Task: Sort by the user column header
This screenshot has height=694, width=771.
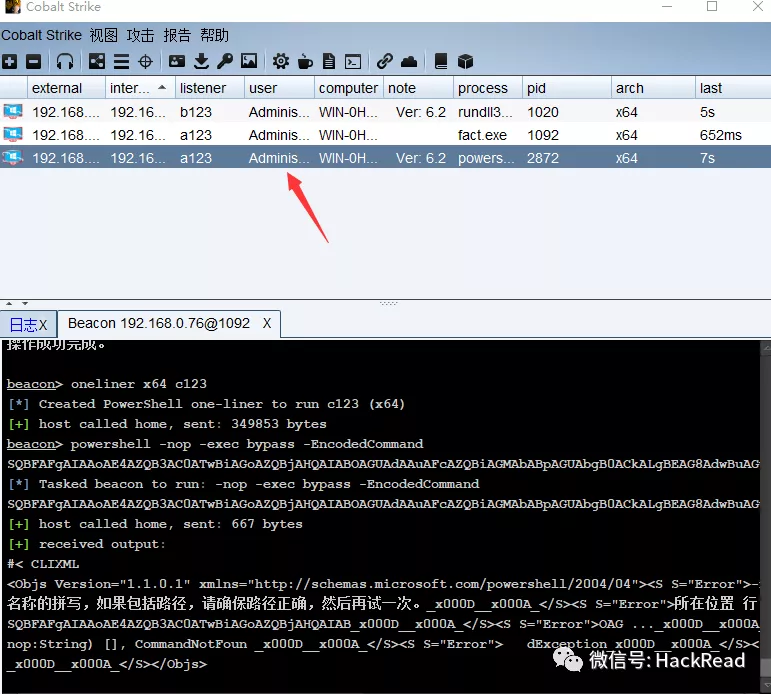Action: point(279,88)
